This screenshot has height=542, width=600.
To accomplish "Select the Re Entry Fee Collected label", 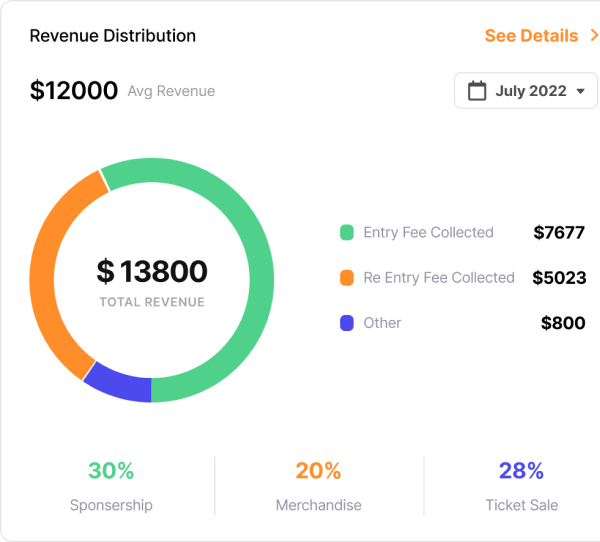I will (x=438, y=278).
